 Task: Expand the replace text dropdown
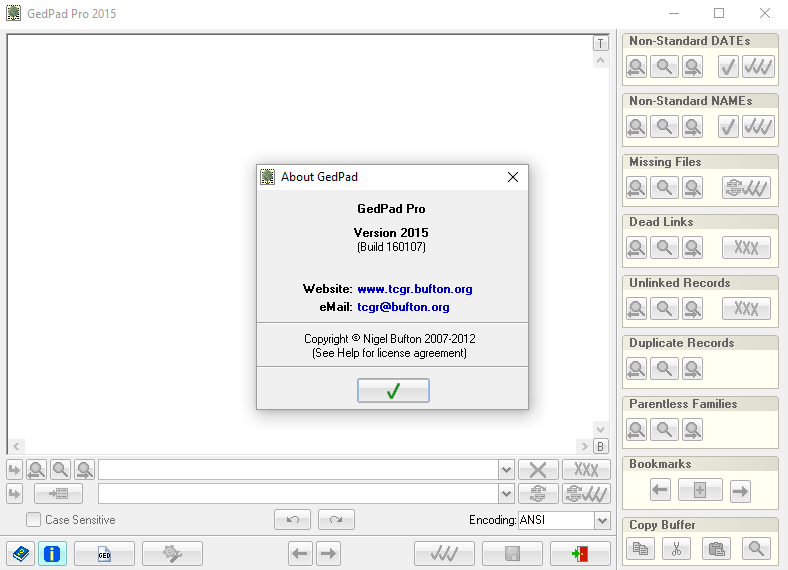point(506,494)
